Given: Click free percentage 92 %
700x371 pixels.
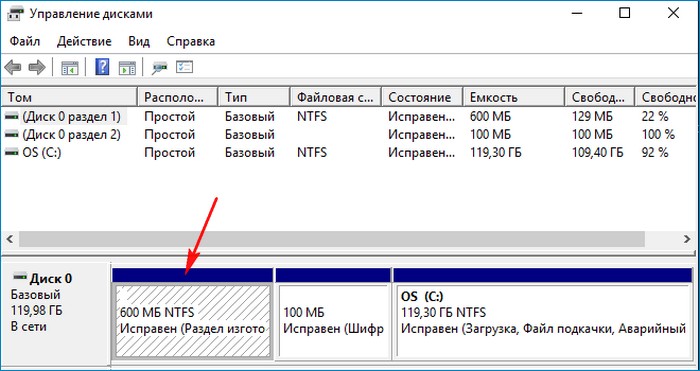Looking at the screenshot, I should [x=655, y=153].
